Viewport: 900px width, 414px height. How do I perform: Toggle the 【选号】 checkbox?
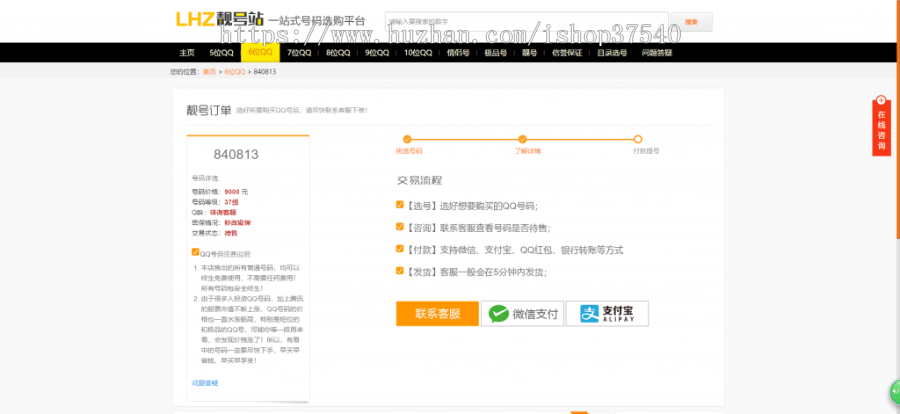coord(401,205)
